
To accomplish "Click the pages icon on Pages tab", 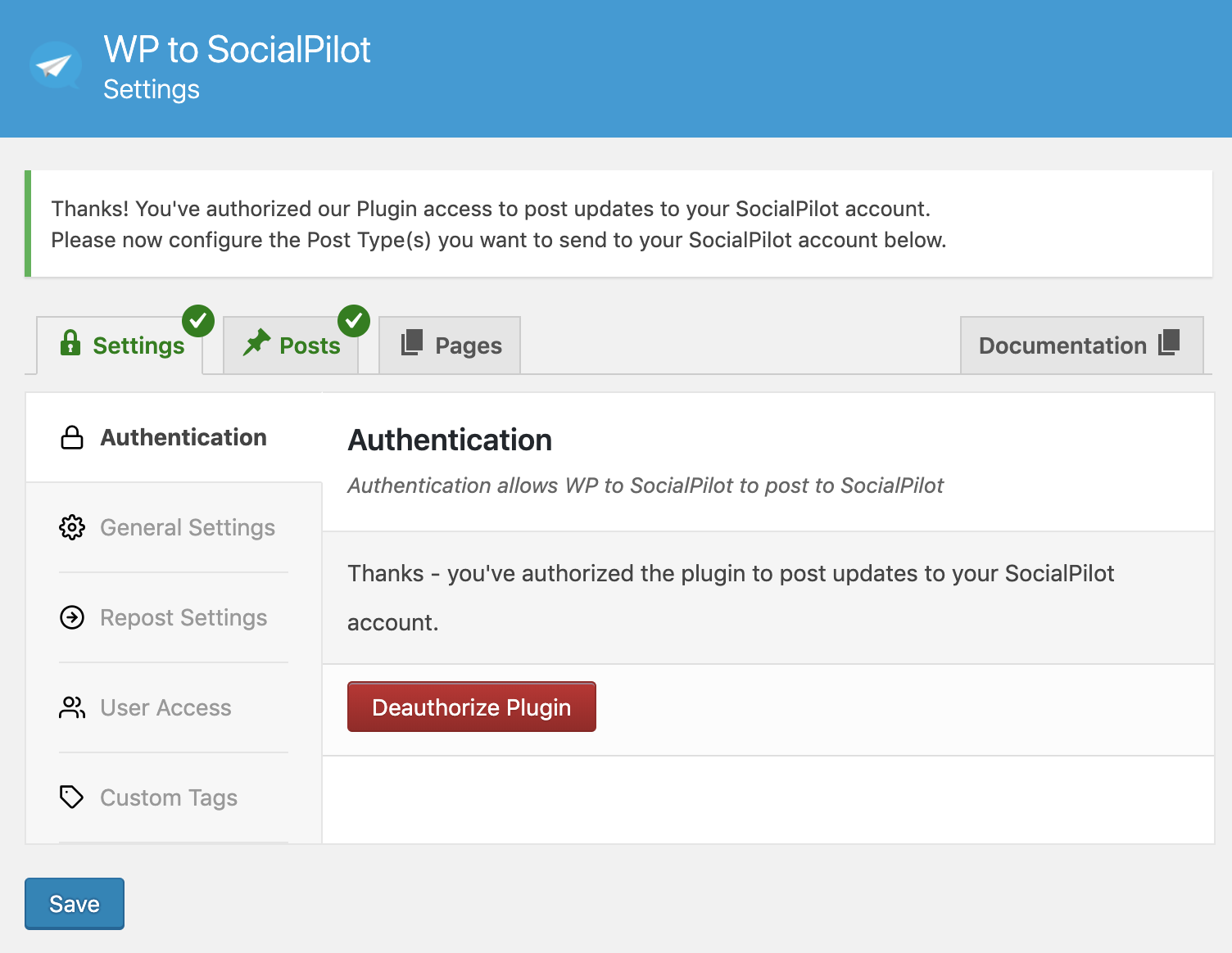I will (x=412, y=342).
